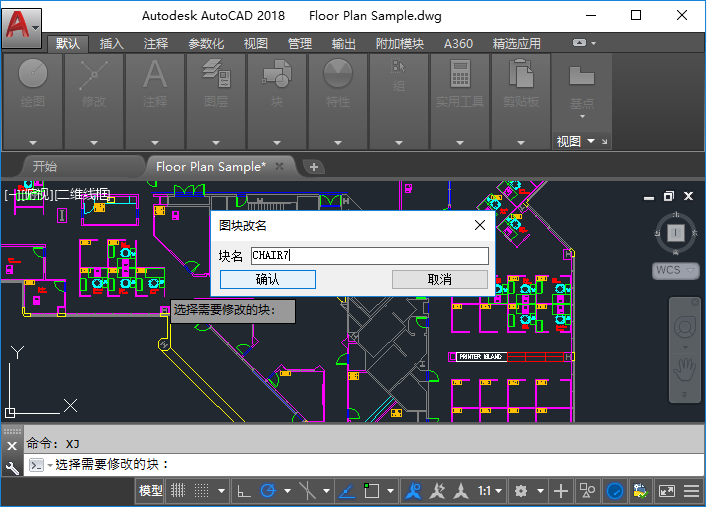Viewport: 707px width, 507px height.
Task: Switch to the 附加模块 ribbon tab
Action: pos(399,44)
